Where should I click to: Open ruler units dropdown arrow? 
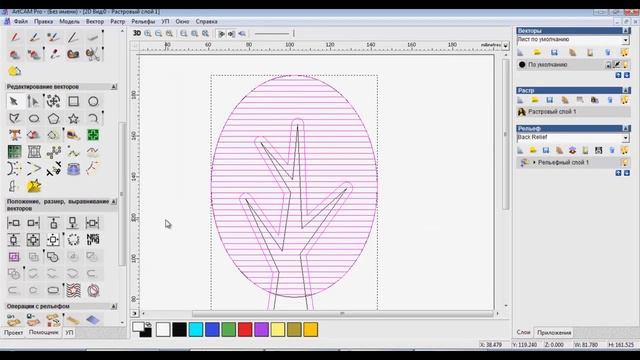(505, 45)
